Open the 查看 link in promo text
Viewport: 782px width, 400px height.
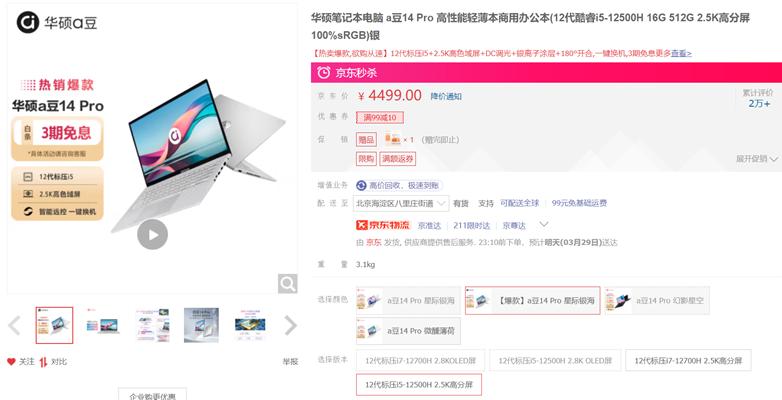tap(681, 53)
